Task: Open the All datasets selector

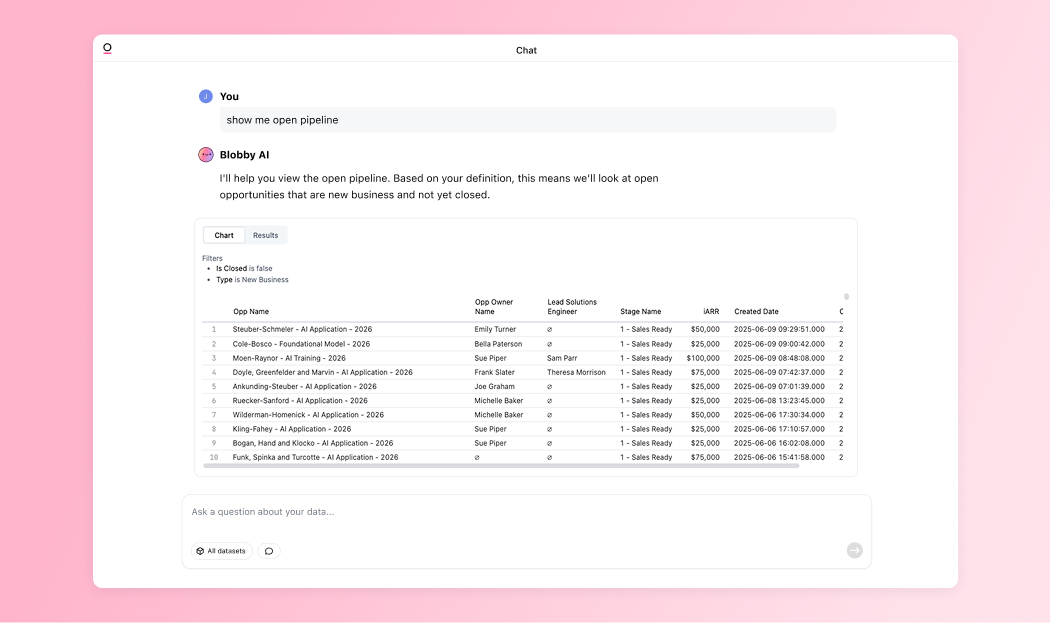Action: click(222, 551)
